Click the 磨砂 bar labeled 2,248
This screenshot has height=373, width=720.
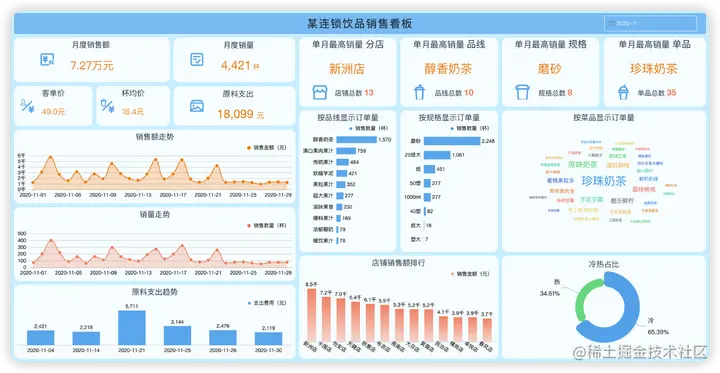[452, 141]
